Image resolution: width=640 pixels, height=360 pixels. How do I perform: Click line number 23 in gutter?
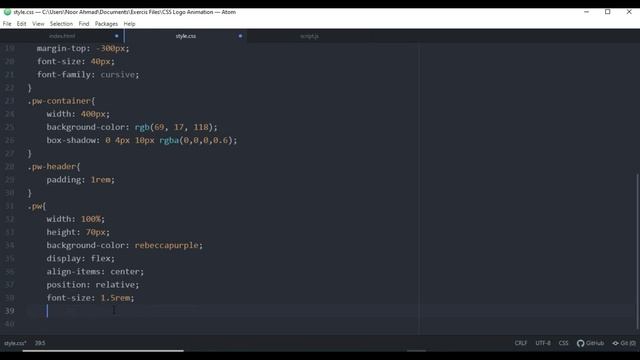pyautogui.click(x=9, y=101)
